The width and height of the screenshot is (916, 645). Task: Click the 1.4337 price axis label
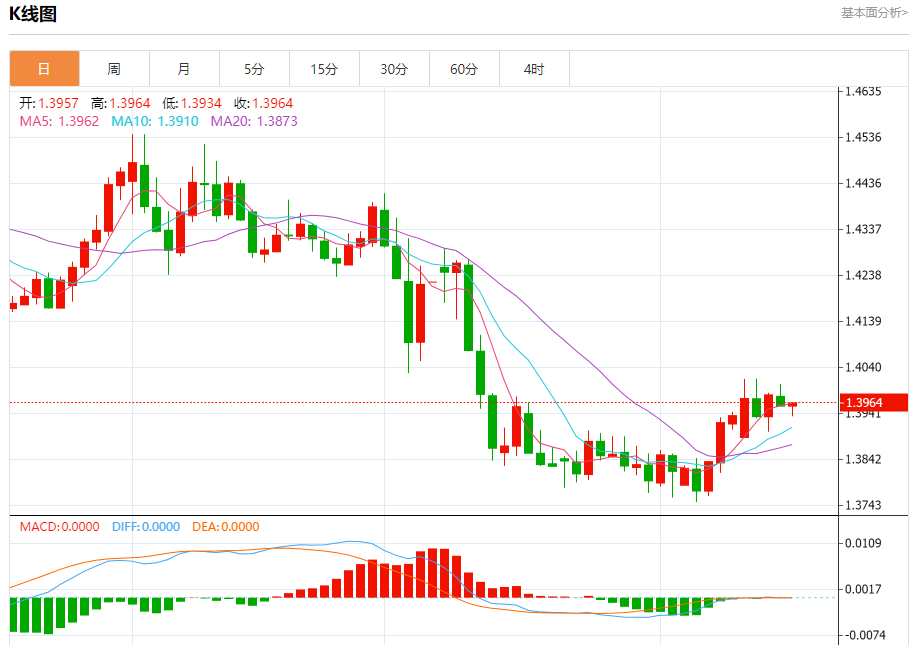tap(863, 229)
